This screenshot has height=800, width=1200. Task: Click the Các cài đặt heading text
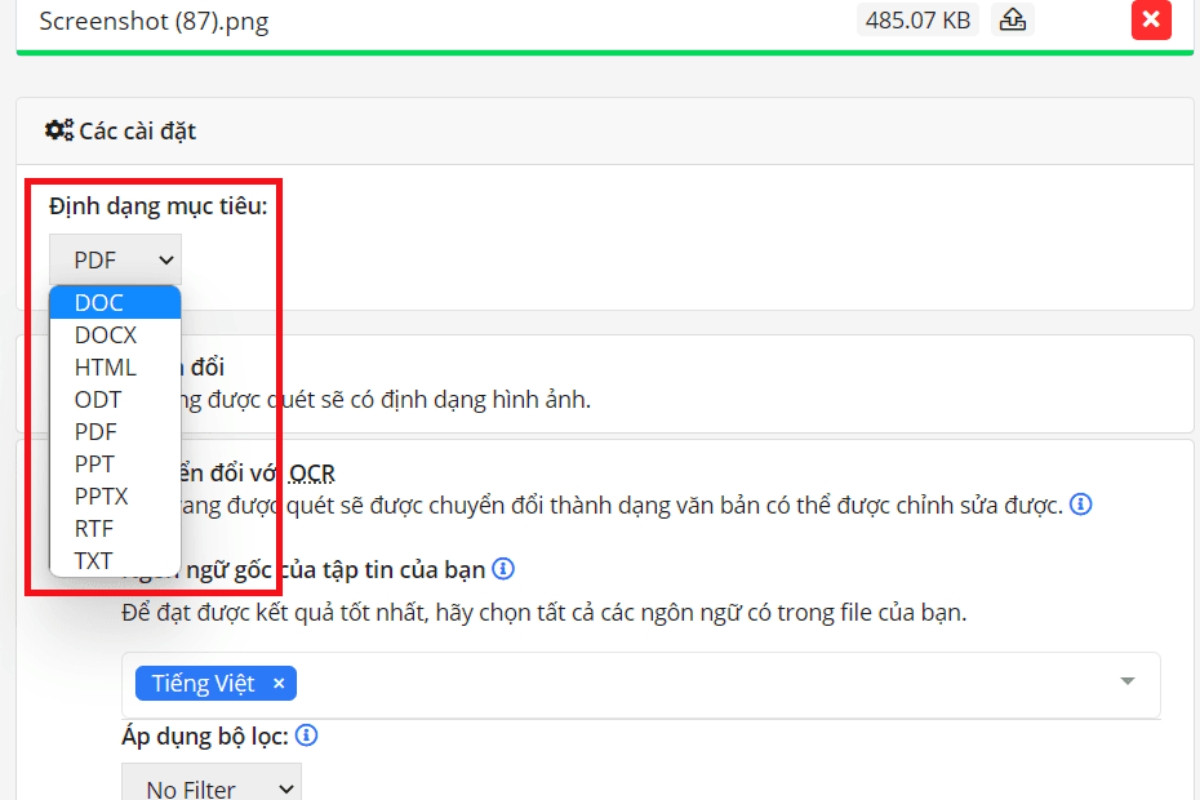pyautogui.click(x=138, y=131)
